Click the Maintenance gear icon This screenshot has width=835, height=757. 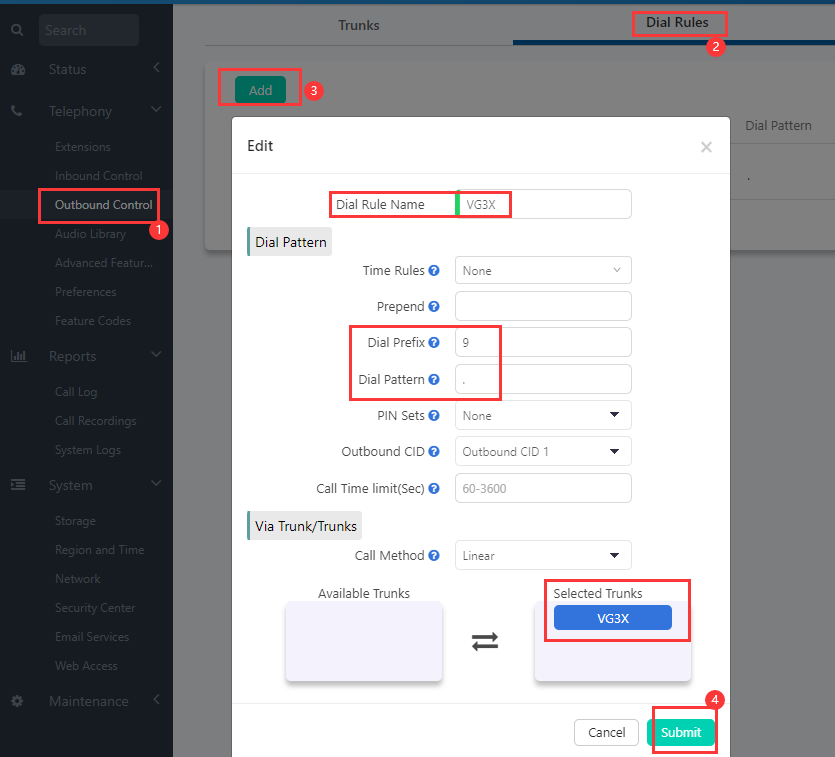pos(17,701)
